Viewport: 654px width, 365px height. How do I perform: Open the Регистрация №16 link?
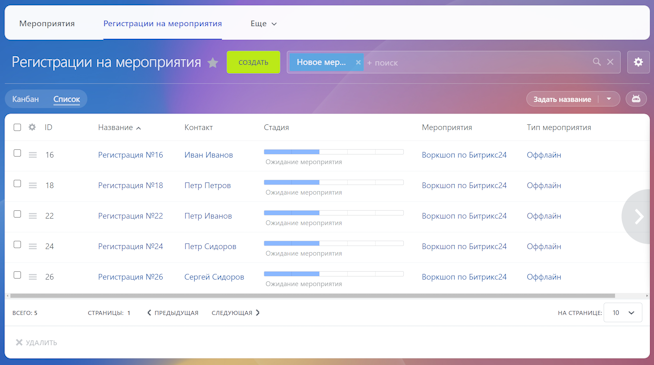tap(131, 155)
